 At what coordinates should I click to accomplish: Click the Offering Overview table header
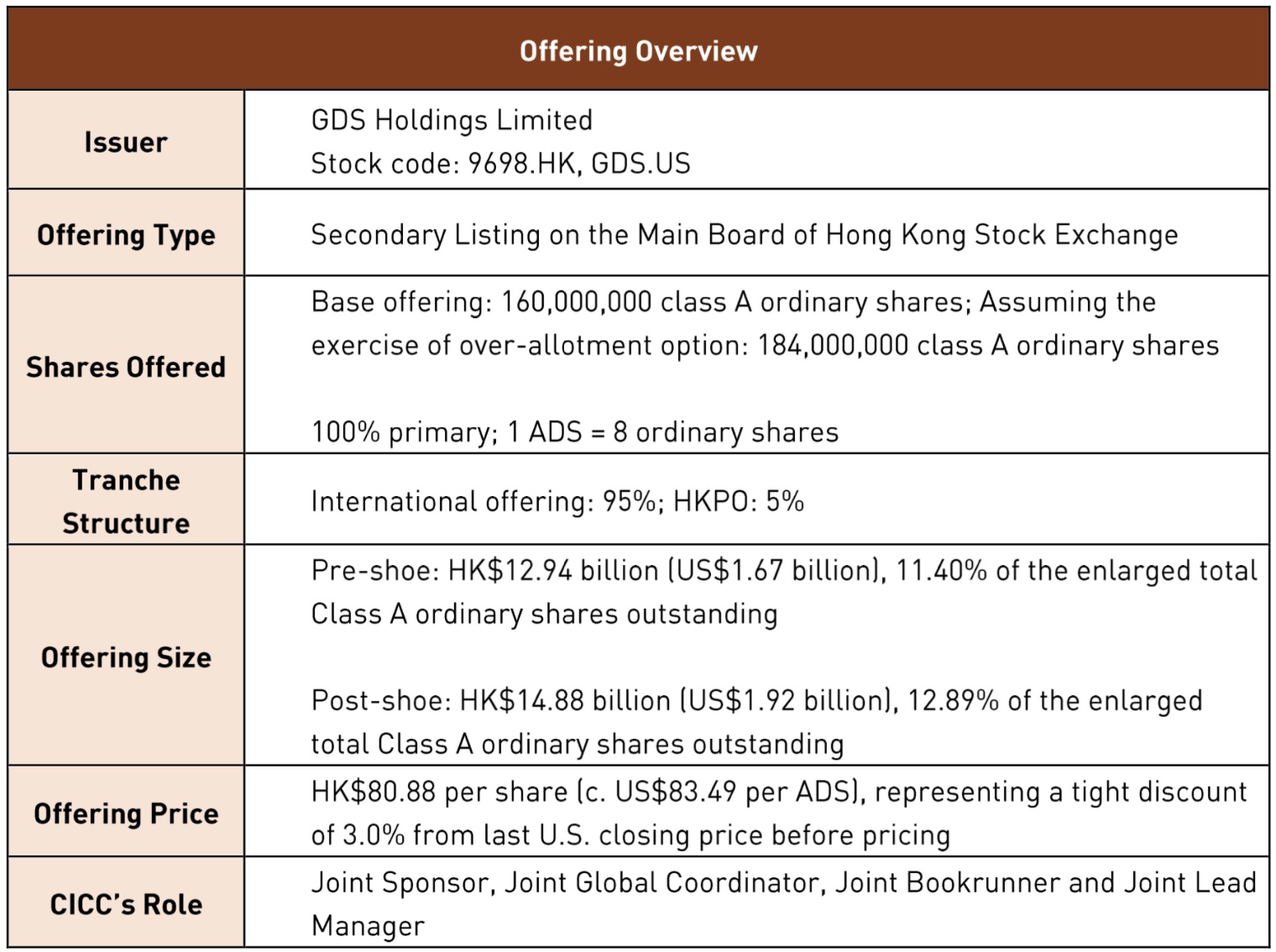[x=638, y=51]
